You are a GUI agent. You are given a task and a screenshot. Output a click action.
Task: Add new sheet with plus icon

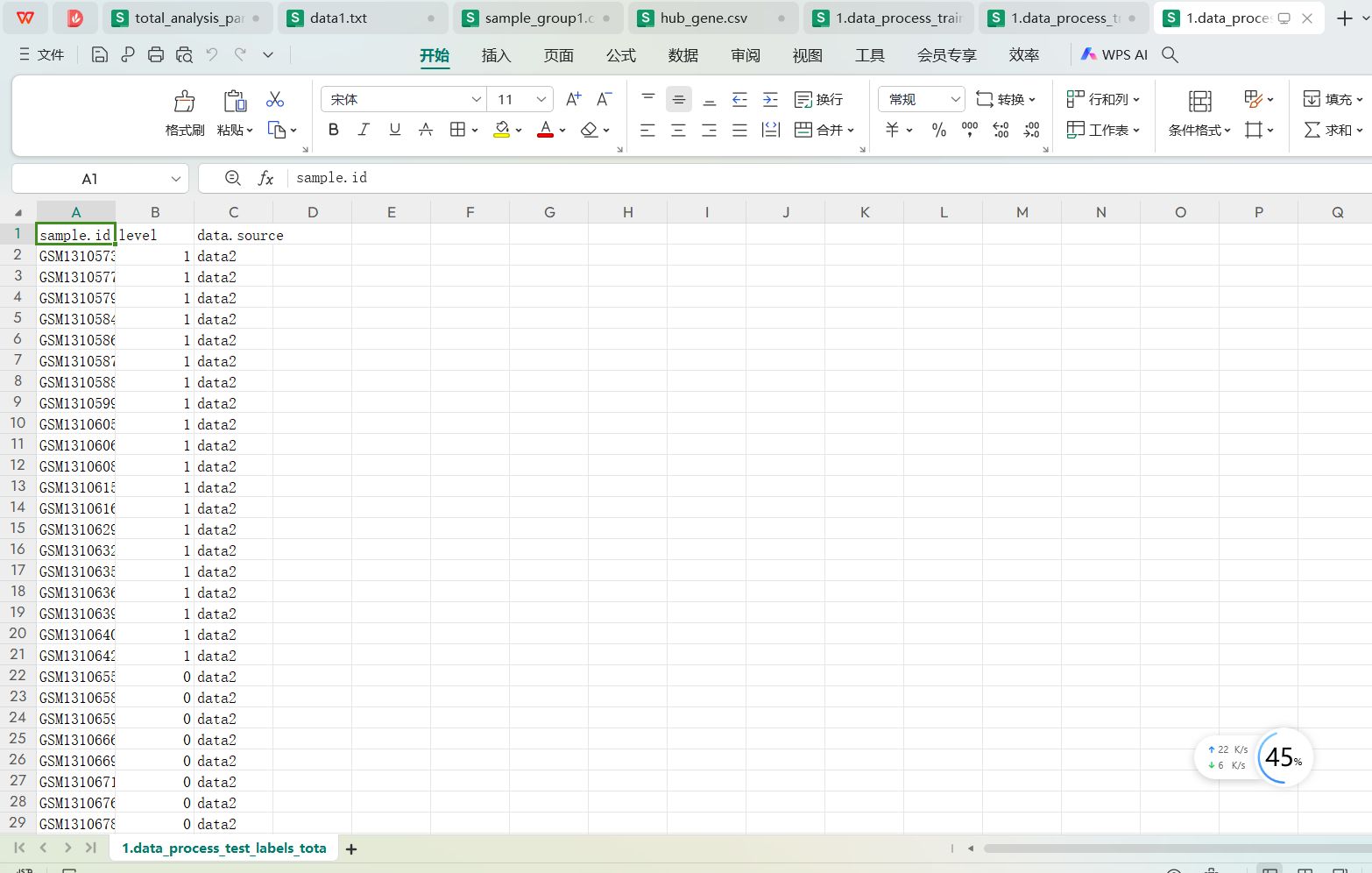(x=351, y=848)
